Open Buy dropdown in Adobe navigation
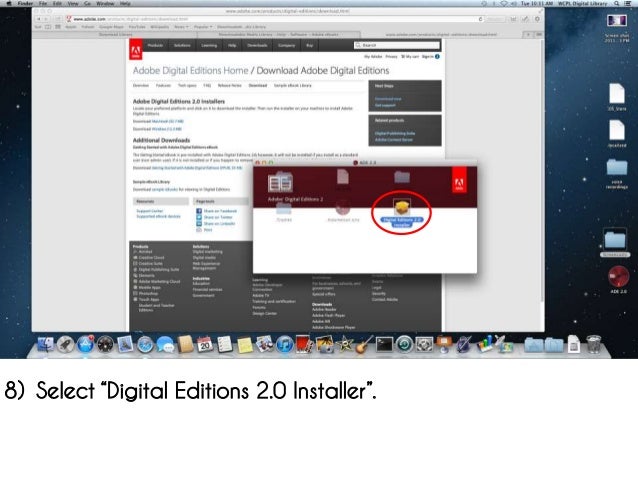The image size is (638, 479). pyautogui.click(x=310, y=45)
